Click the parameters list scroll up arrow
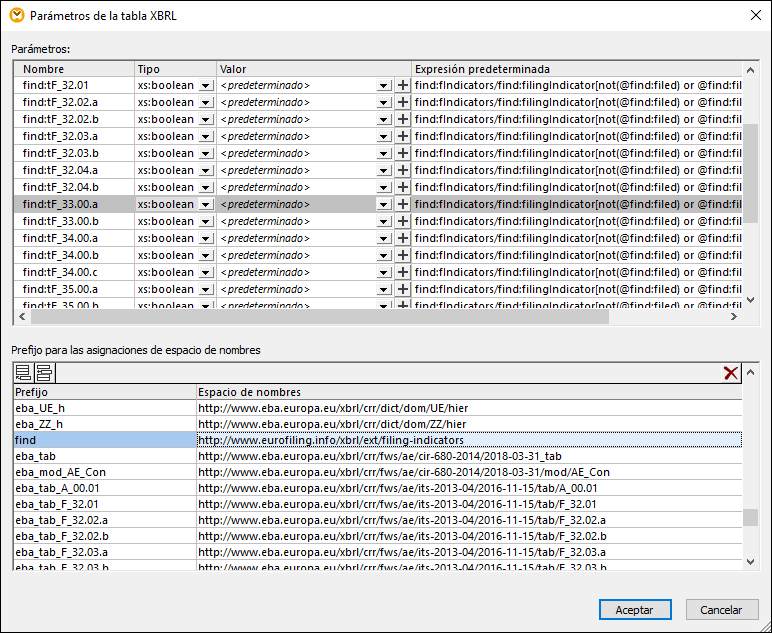Screen dimensions: 772x633 [750, 70]
